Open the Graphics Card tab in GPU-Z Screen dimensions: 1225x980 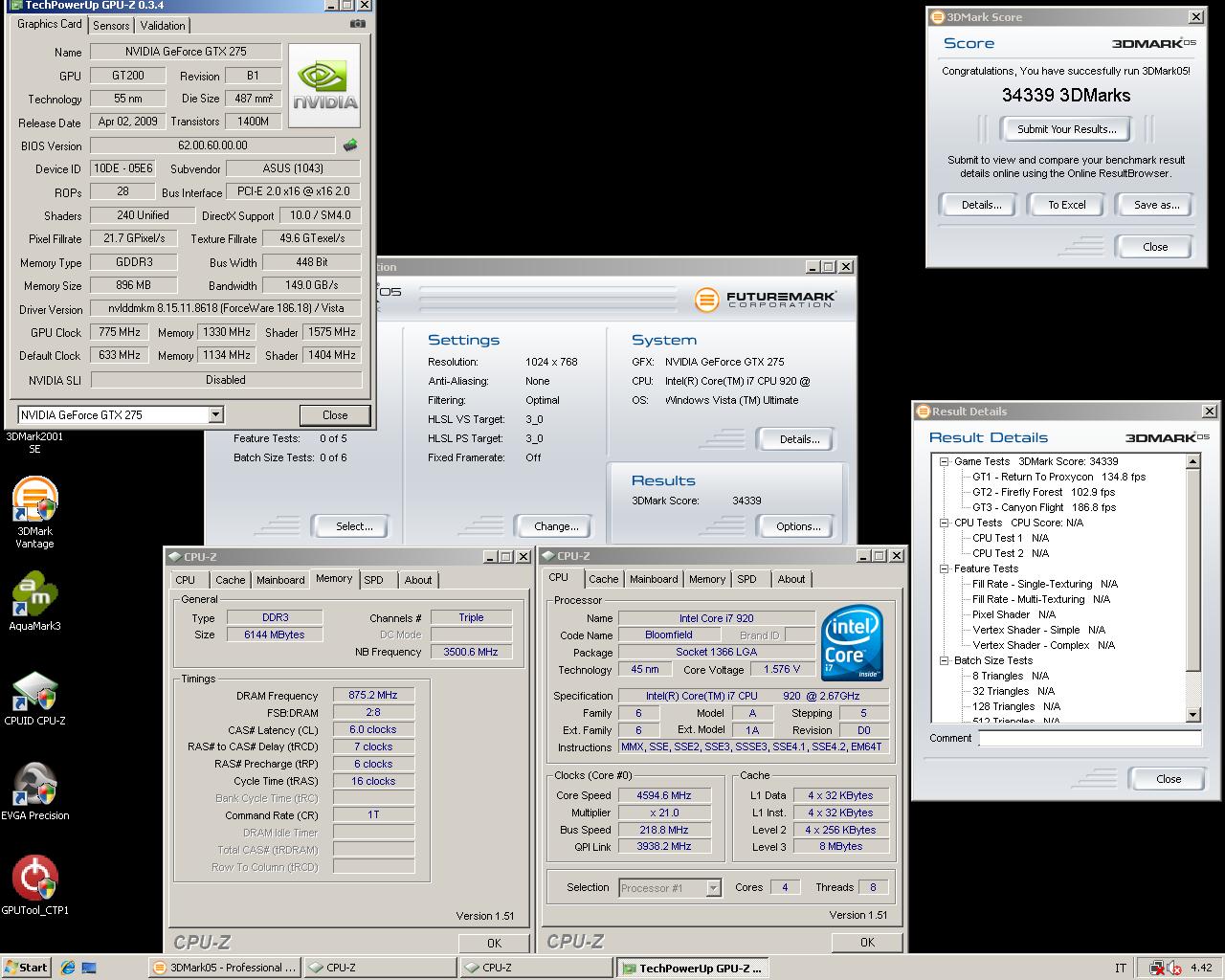[50, 24]
